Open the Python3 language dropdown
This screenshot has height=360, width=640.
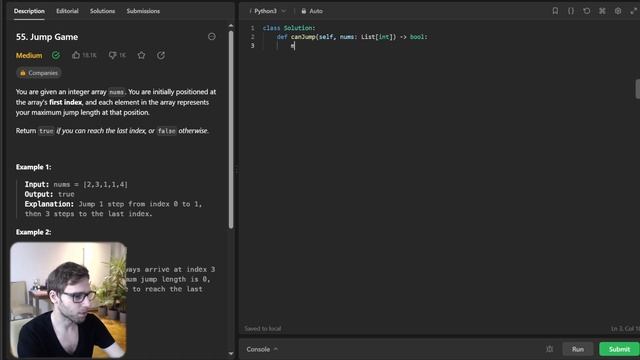tap(269, 11)
